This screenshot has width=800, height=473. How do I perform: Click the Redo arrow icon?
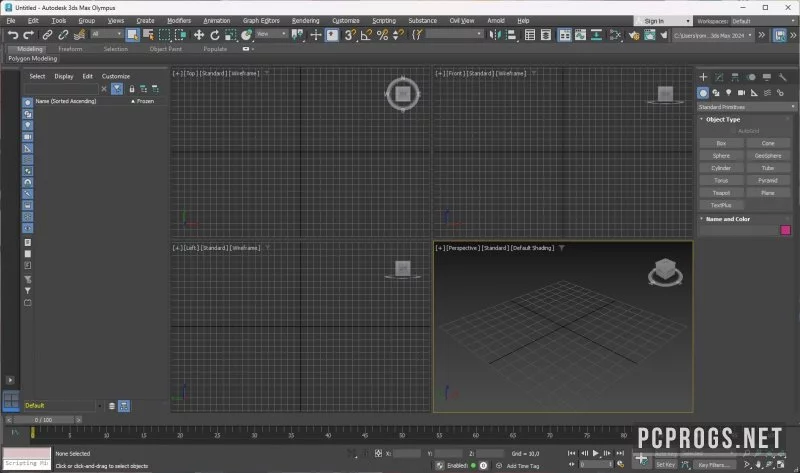[29, 35]
